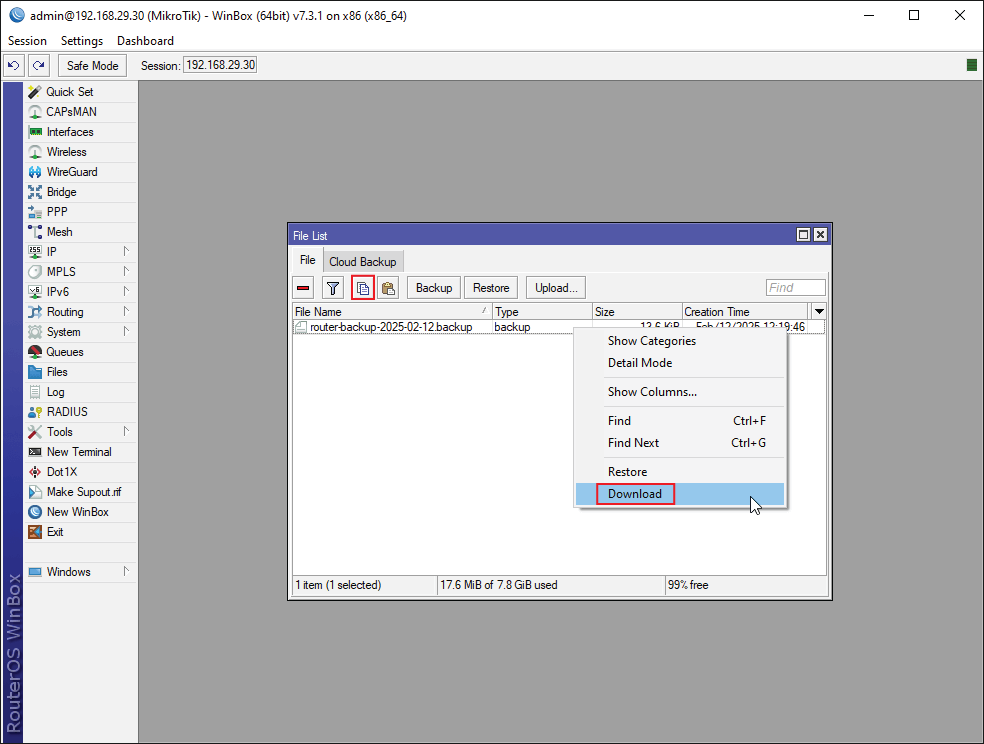Open the Creation Time column dropdown
The width and height of the screenshot is (984, 744).
[819, 311]
